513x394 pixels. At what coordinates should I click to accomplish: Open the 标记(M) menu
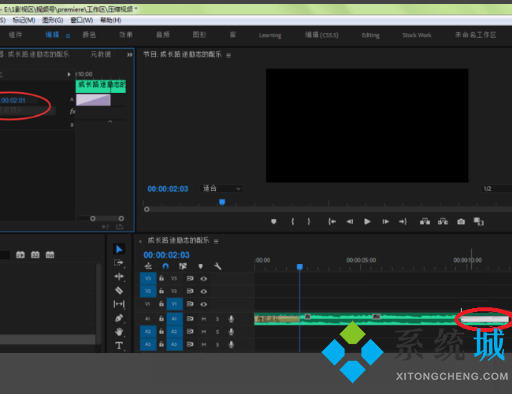[x=24, y=20]
